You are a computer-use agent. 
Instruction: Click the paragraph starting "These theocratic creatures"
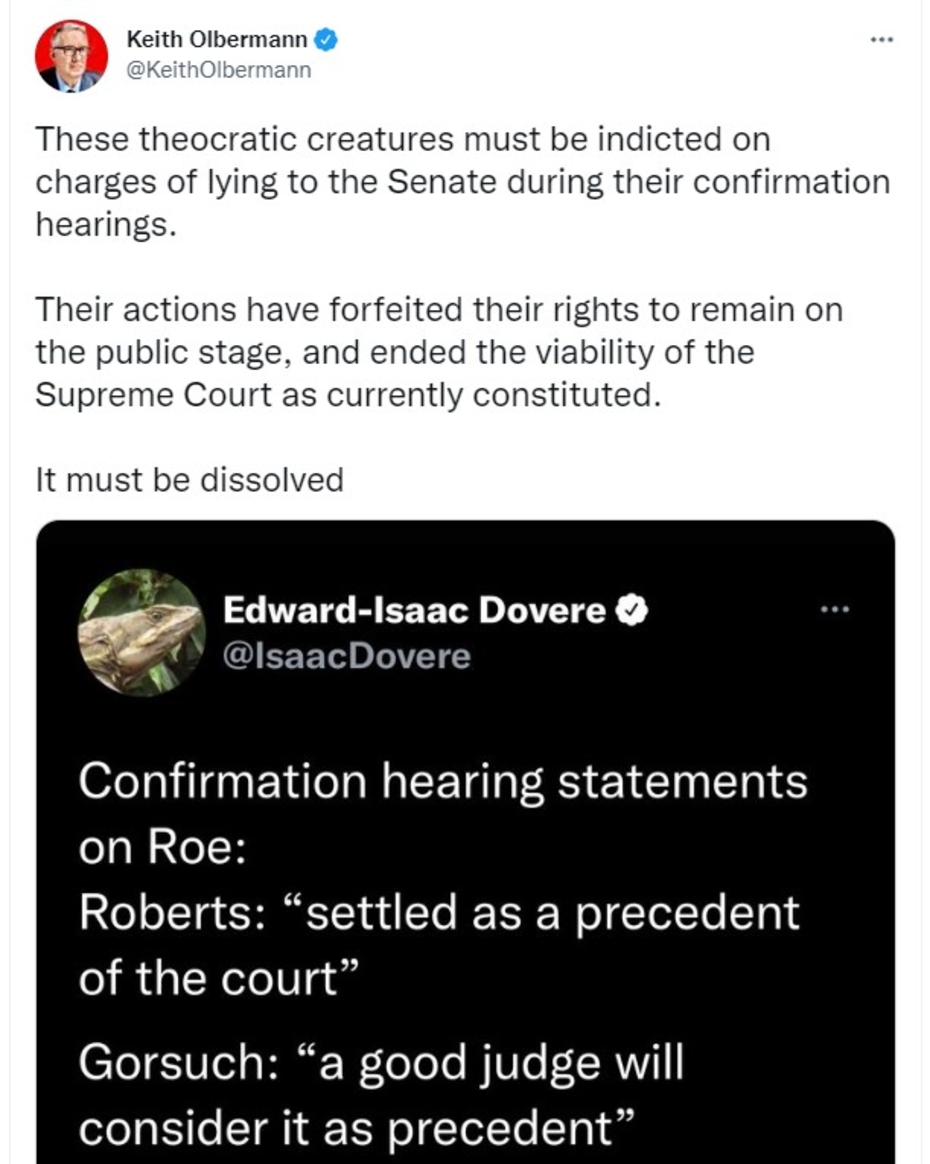461,182
